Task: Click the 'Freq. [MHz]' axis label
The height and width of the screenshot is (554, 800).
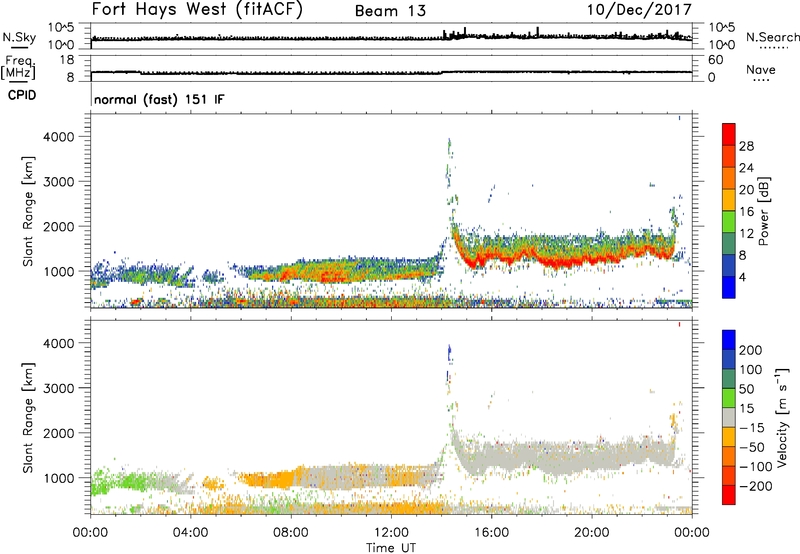Action: point(18,68)
